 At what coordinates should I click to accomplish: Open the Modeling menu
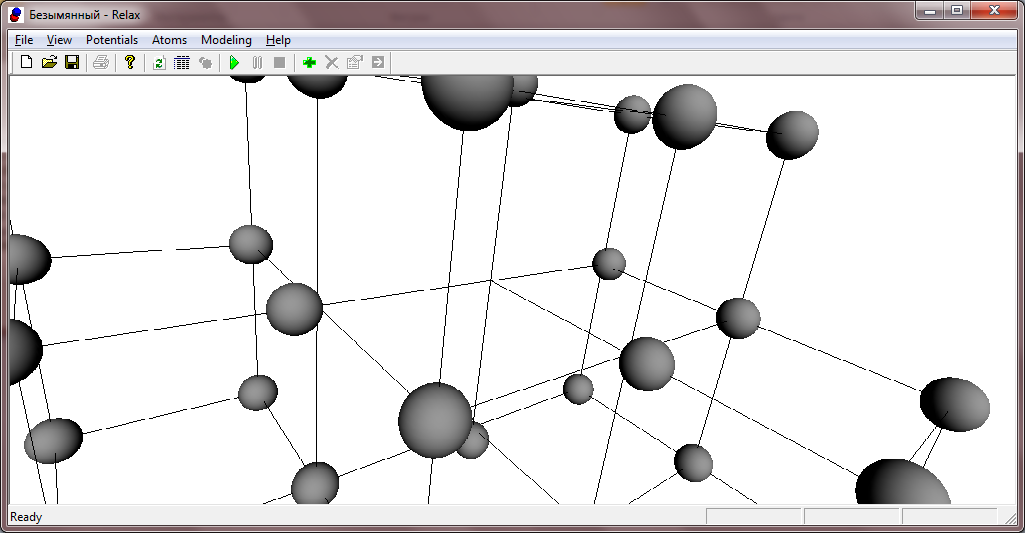pyautogui.click(x=226, y=40)
